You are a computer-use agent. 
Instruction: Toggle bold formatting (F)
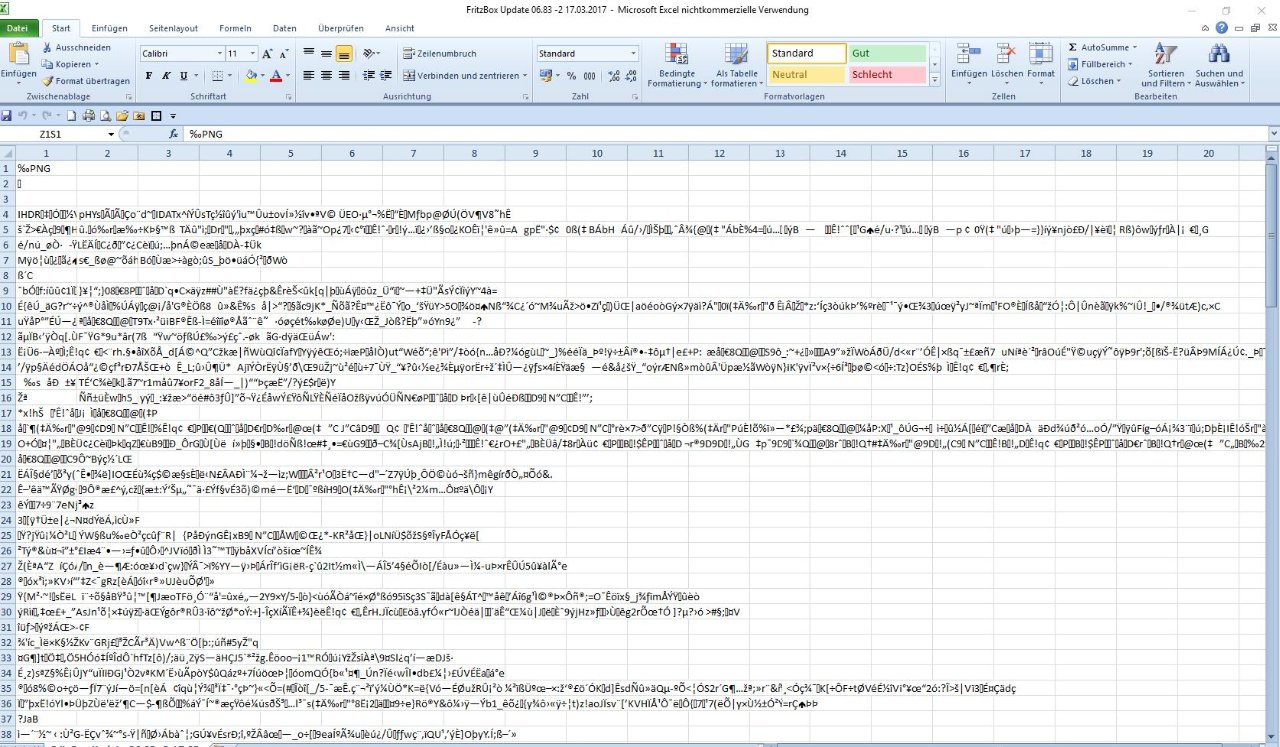pos(149,75)
